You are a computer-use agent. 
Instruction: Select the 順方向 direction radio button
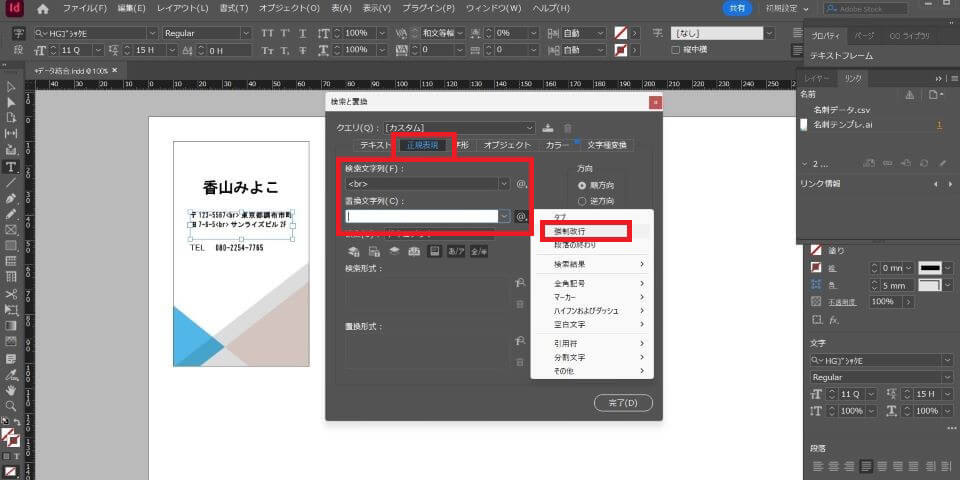582,186
